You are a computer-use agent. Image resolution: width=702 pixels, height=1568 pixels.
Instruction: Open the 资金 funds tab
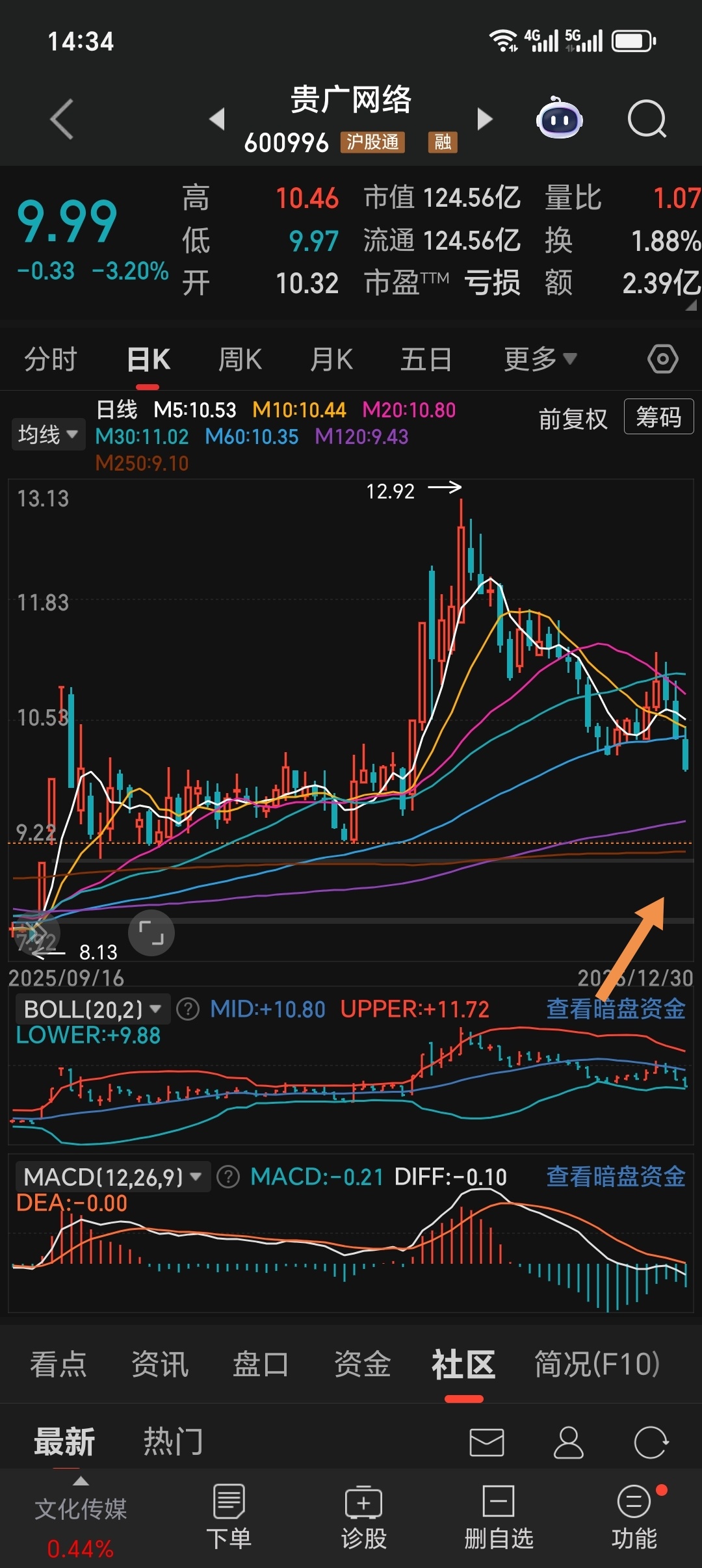[363, 1364]
